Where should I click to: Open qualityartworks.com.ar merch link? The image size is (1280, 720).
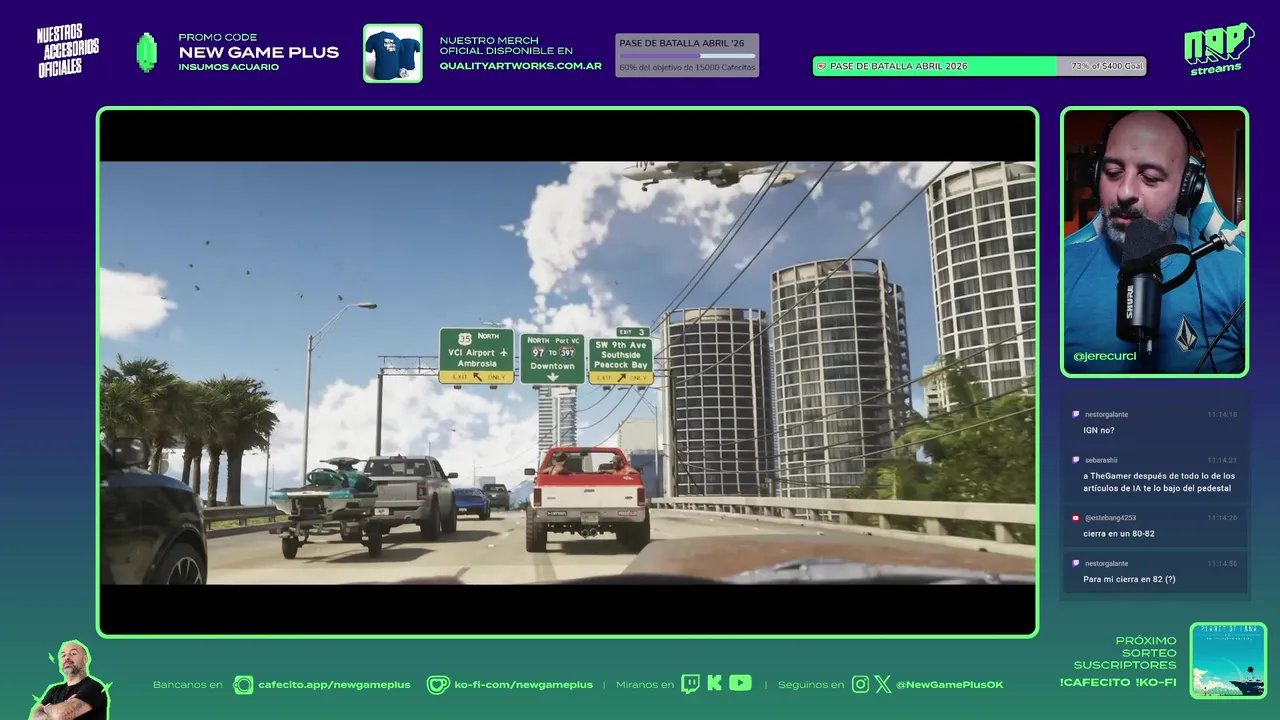(520, 66)
